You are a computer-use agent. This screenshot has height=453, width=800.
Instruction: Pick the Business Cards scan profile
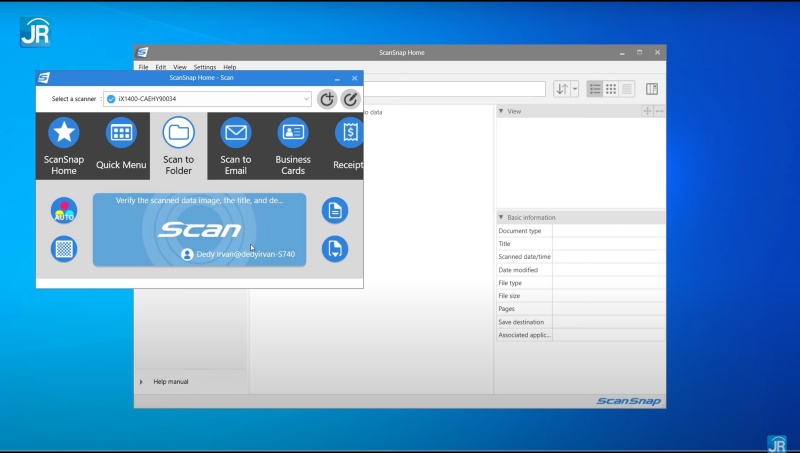click(x=293, y=133)
